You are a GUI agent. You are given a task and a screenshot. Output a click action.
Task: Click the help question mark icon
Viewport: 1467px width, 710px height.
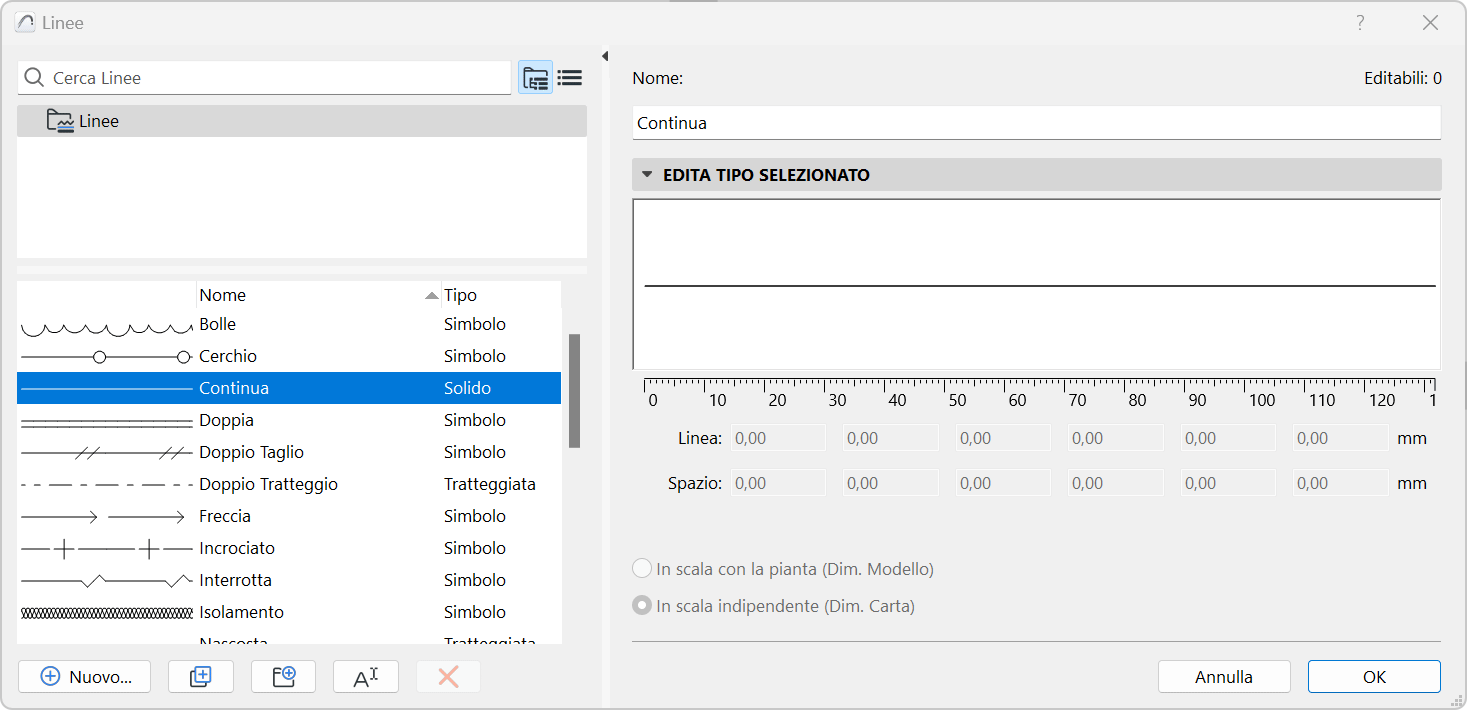pos(1361,22)
